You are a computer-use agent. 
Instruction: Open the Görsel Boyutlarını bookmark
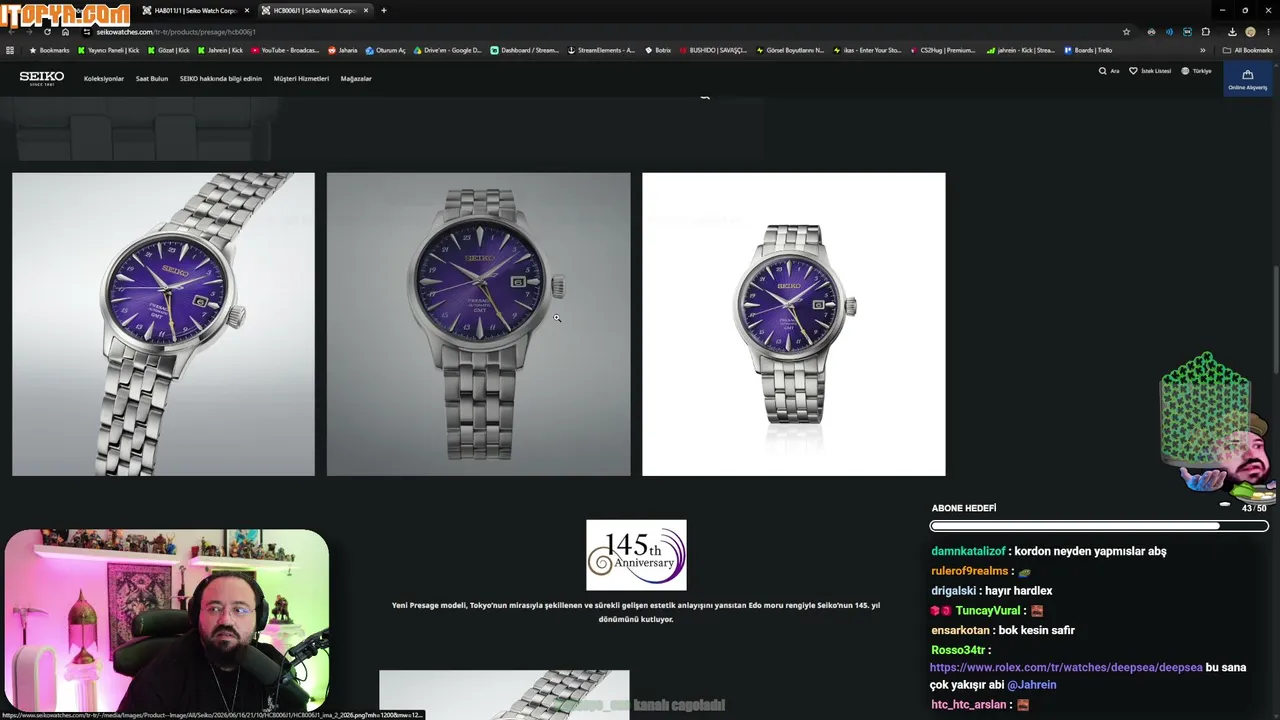point(790,50)
